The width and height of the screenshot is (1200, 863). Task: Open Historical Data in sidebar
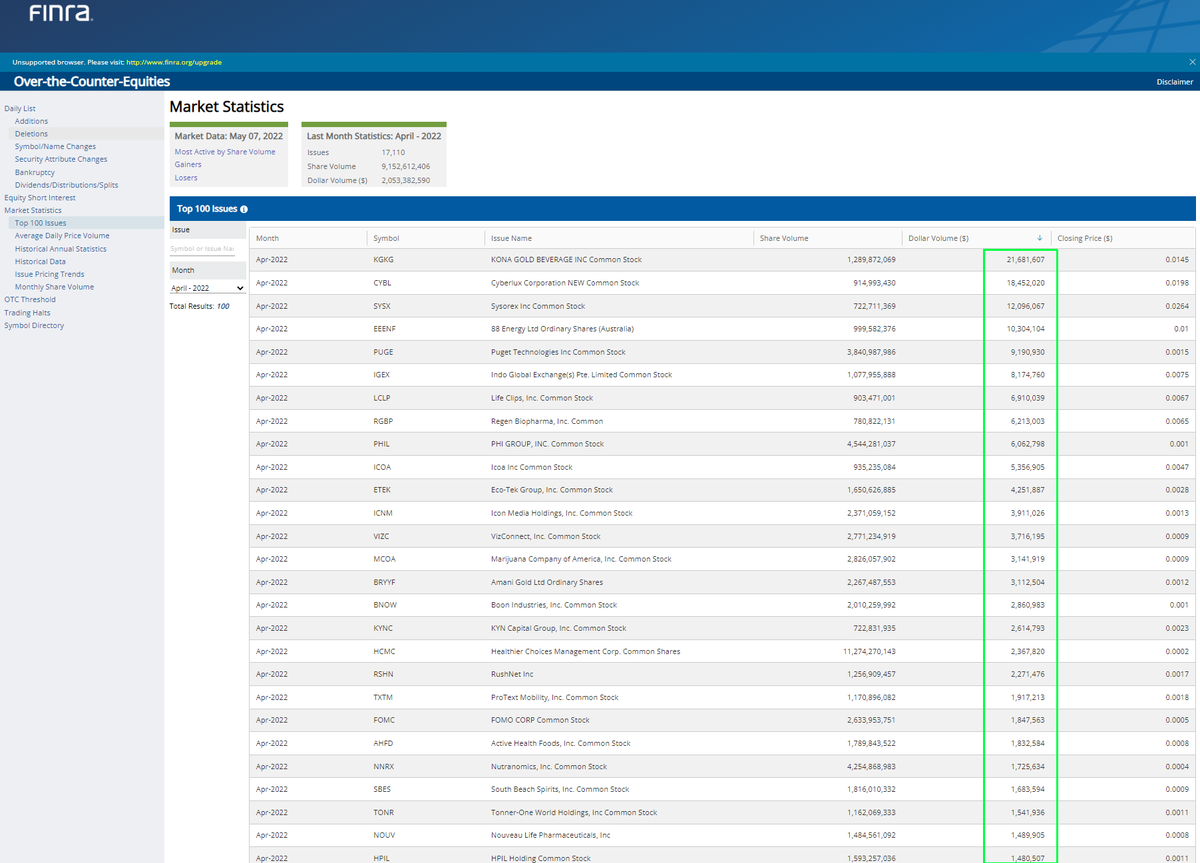tap(40, 261)
